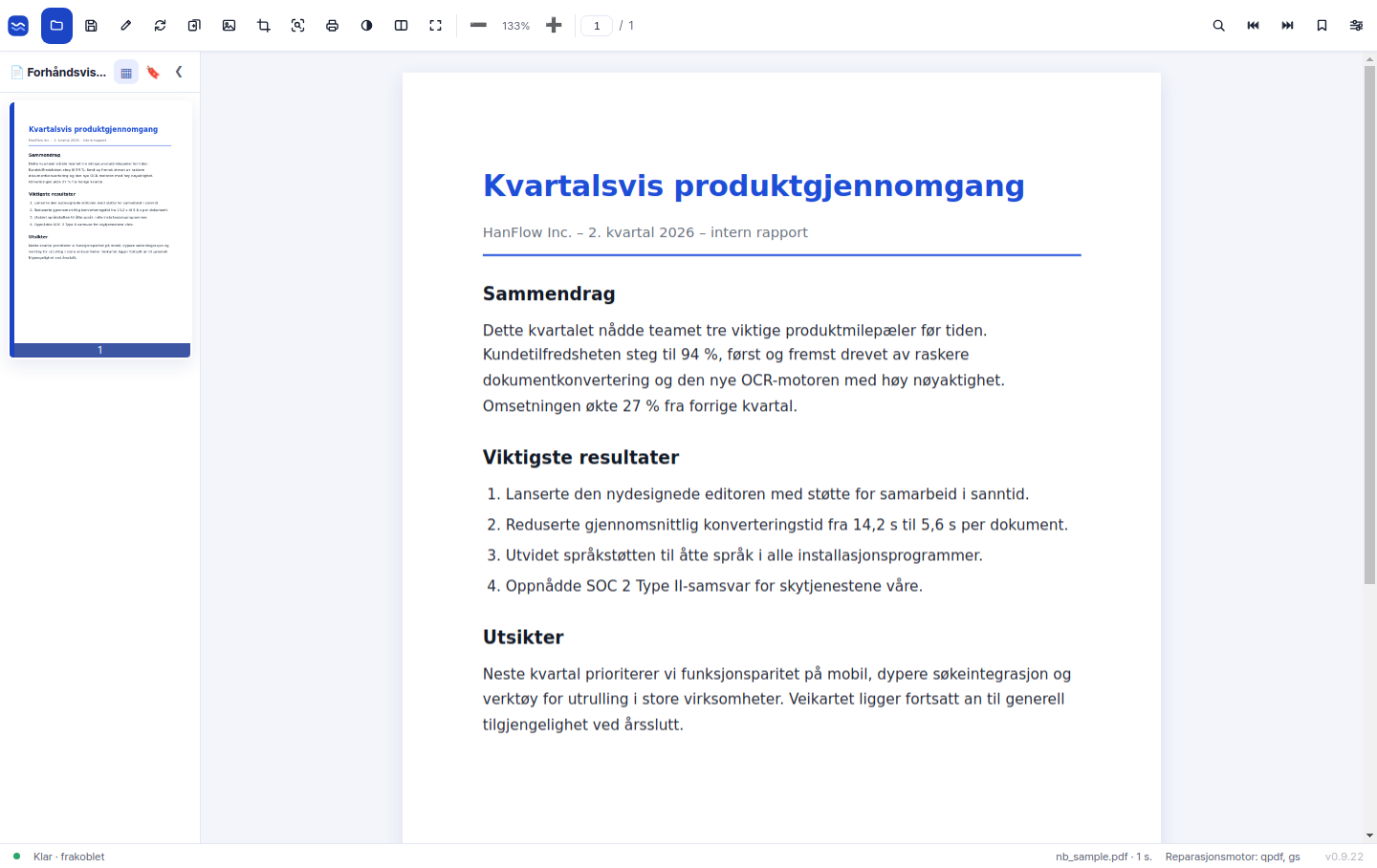The image size is (1377, 868).
Task: Zoom in with the plus button
Action: coord(553,26)
